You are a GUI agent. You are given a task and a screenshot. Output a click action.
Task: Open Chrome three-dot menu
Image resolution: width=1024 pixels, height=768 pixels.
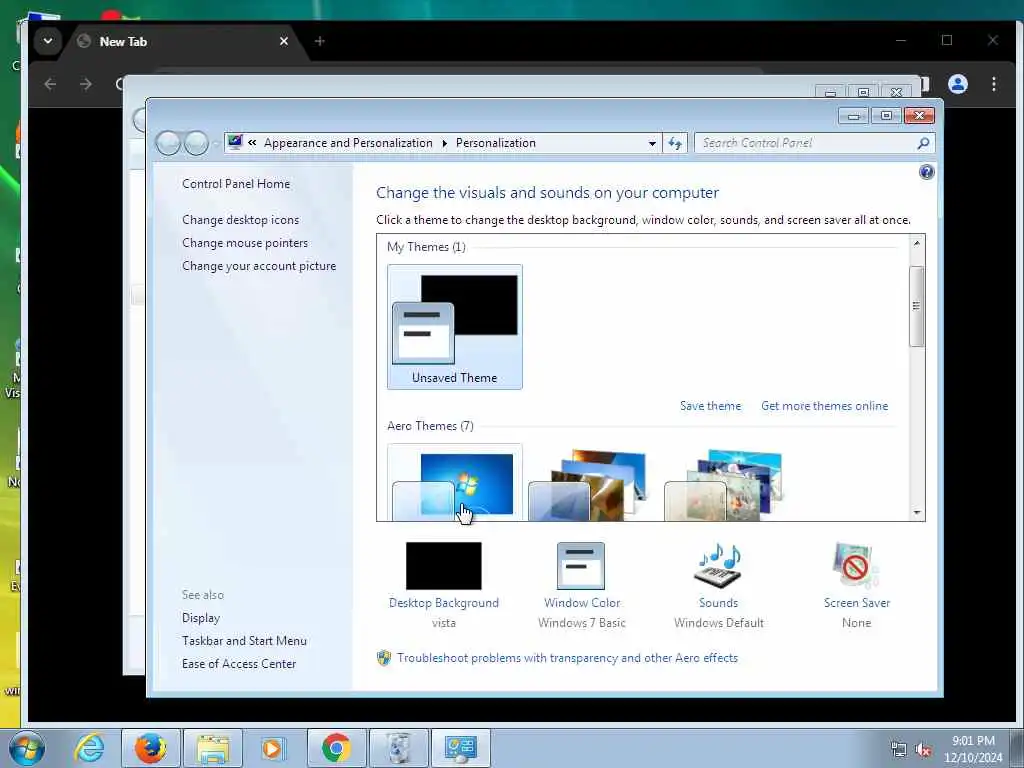[993, 84]
